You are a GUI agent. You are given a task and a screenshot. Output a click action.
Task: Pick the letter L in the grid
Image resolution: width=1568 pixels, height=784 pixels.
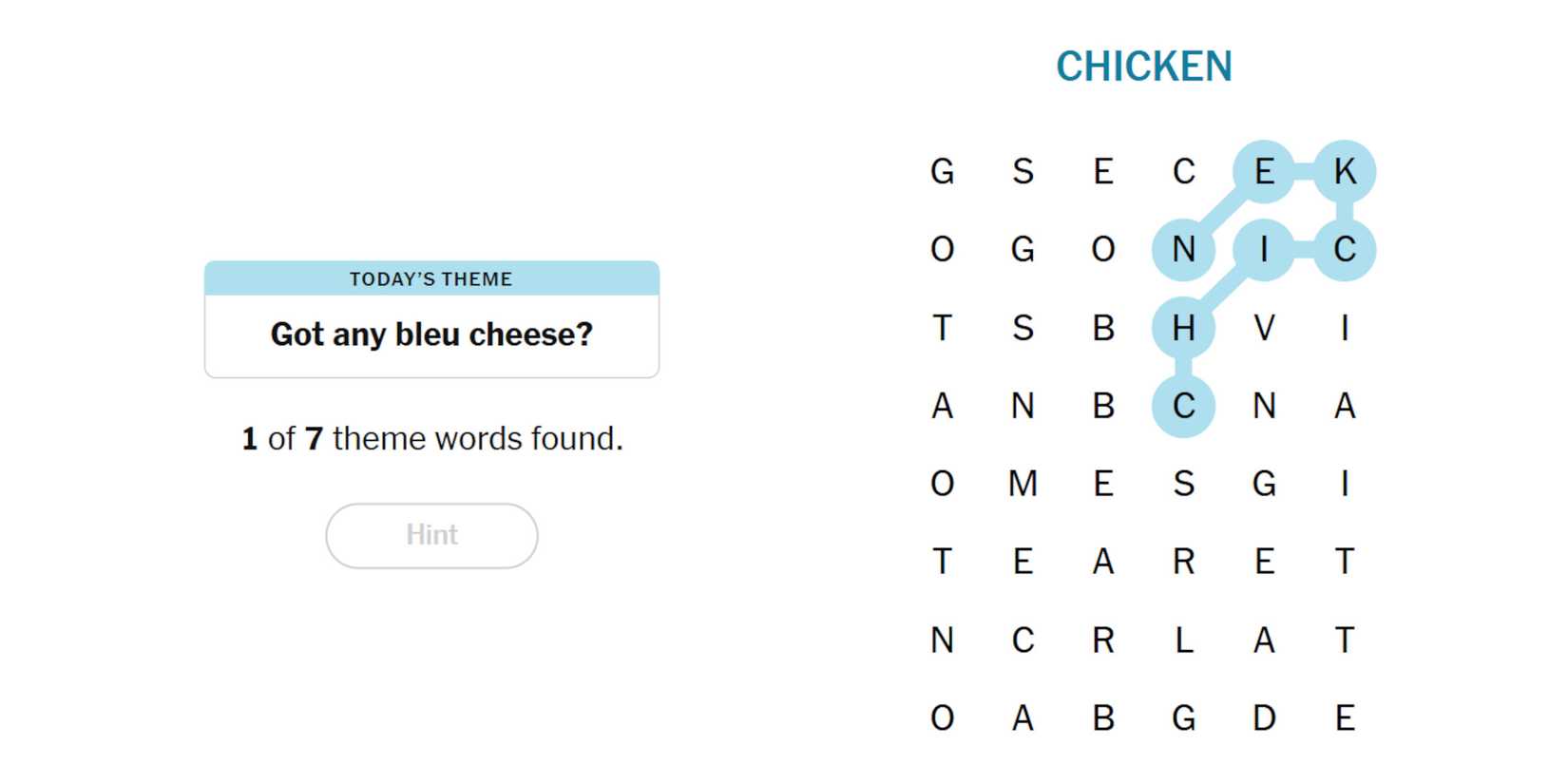pyautogui.click(x=1183, y=640)
